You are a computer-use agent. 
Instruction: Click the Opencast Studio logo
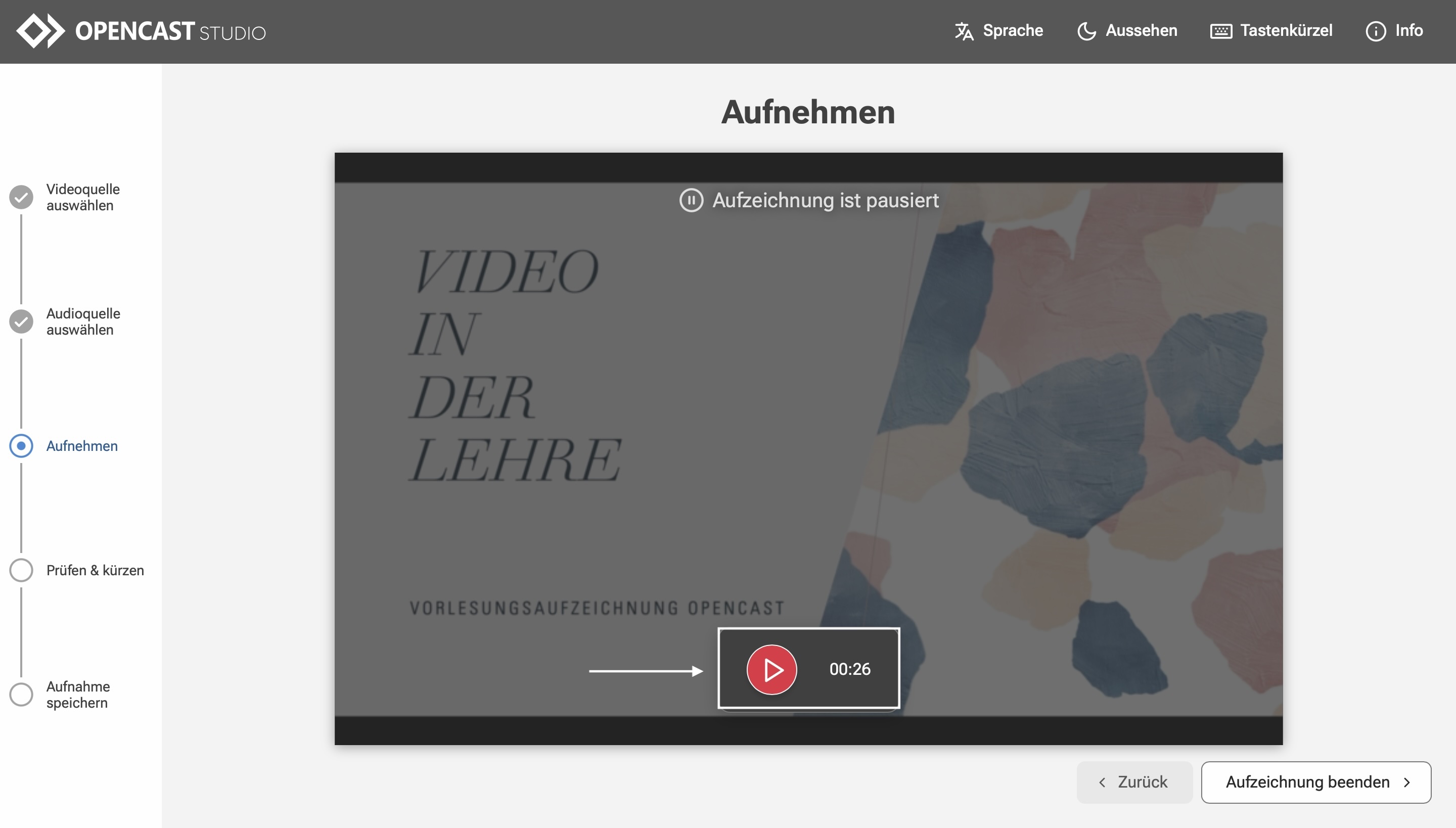(x=141, y=31)
